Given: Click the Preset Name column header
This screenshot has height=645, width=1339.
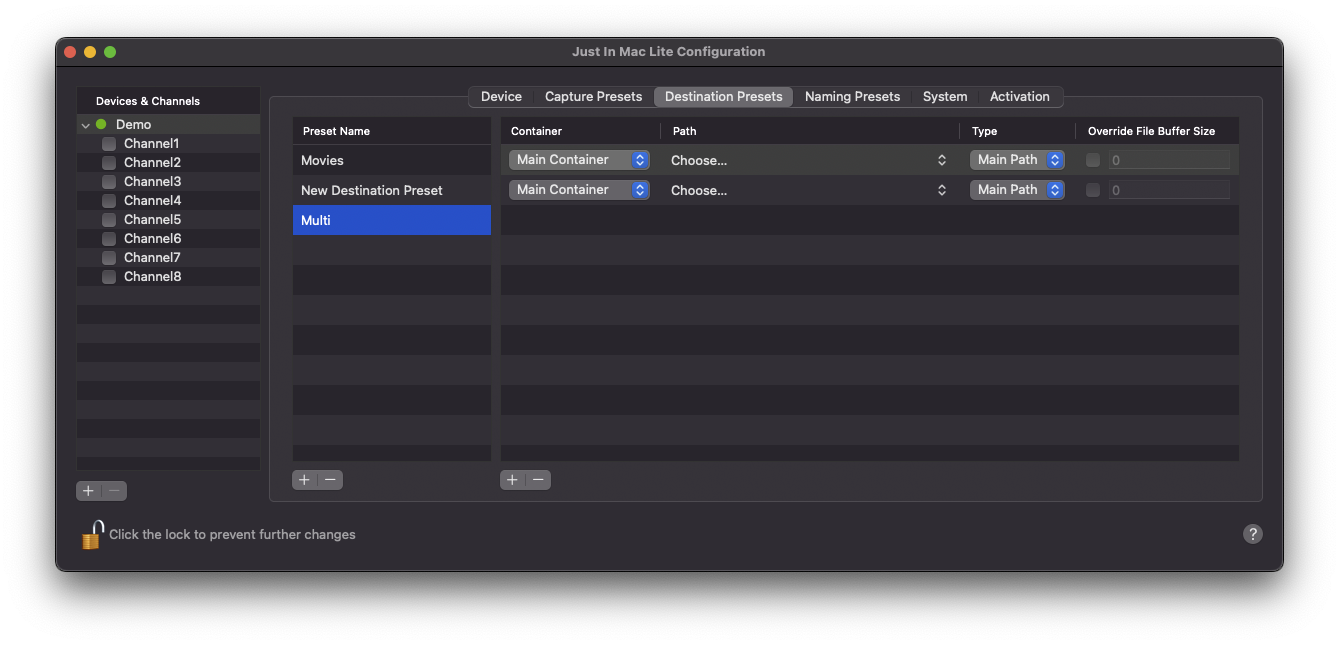Looking at the screenshot, I should [392, 131].
